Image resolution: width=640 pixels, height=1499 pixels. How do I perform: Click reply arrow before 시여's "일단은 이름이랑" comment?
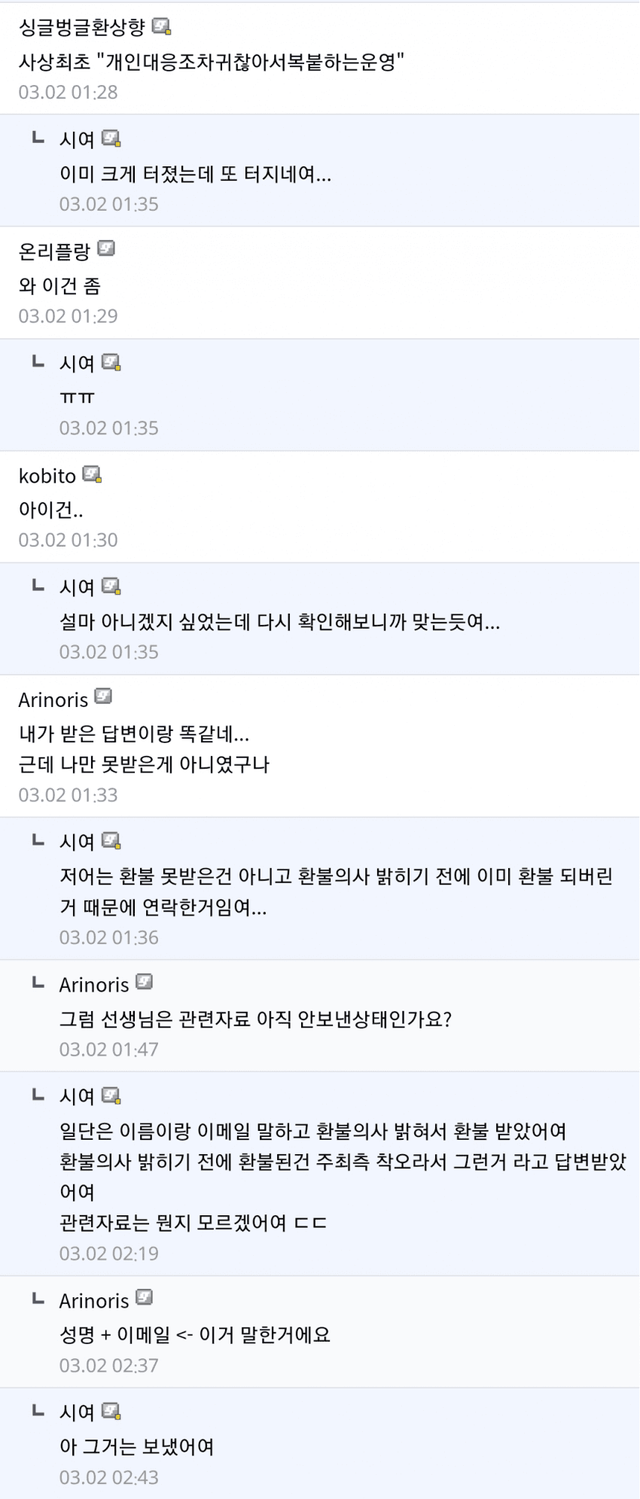(x=38, y=1095)
